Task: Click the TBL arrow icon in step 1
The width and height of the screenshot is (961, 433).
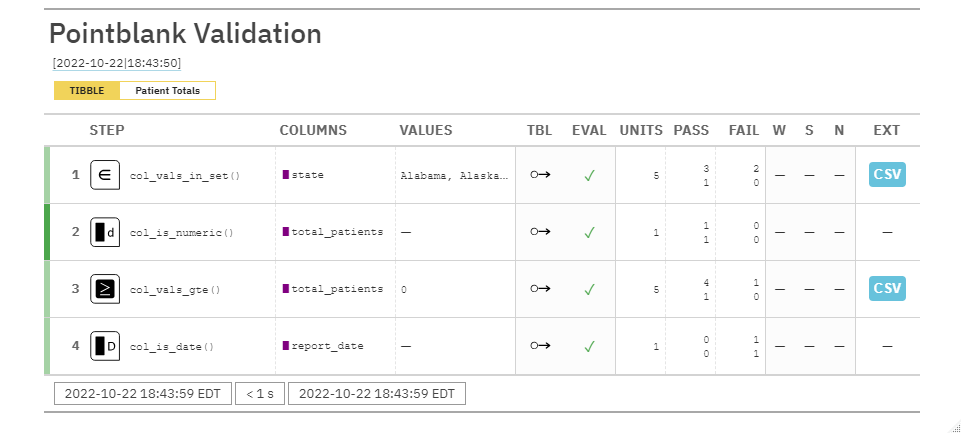Action: tap(540, 175)
